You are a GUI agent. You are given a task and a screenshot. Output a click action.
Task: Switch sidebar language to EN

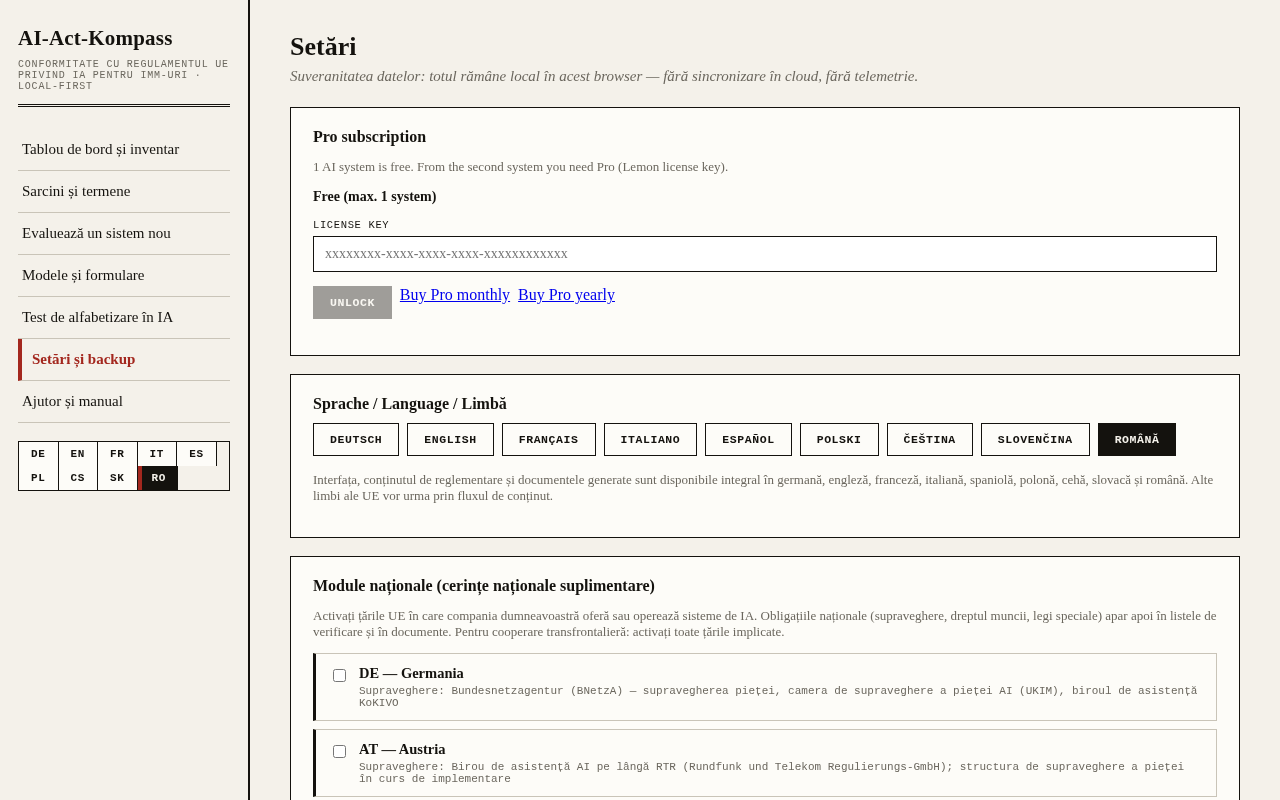(x=78, y=454)
